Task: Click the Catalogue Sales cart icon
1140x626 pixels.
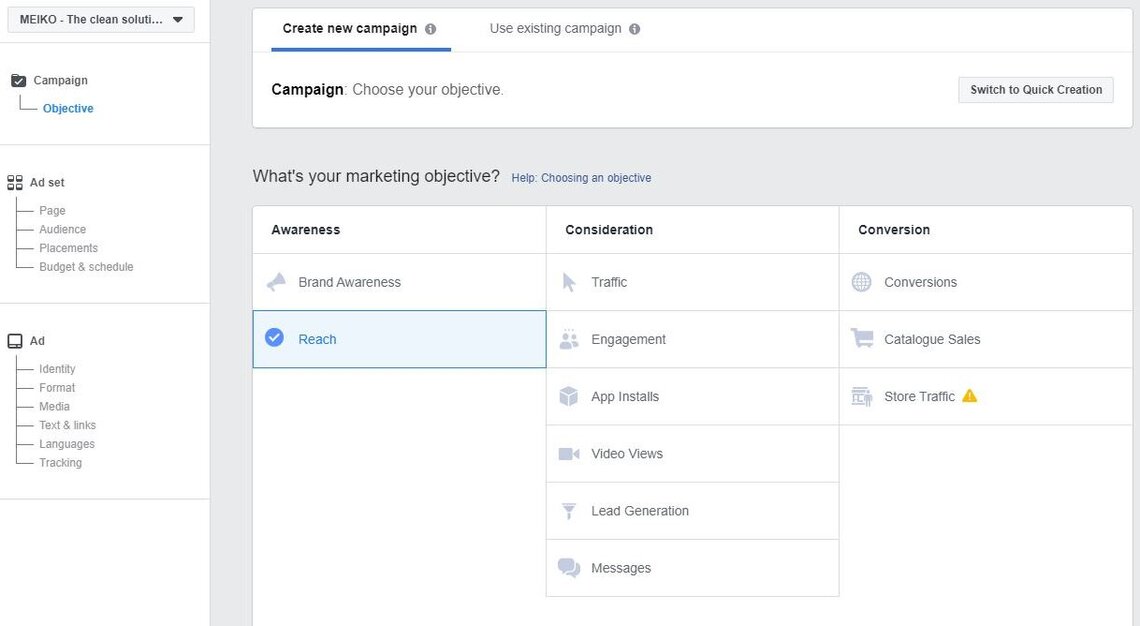Action: 861,339
